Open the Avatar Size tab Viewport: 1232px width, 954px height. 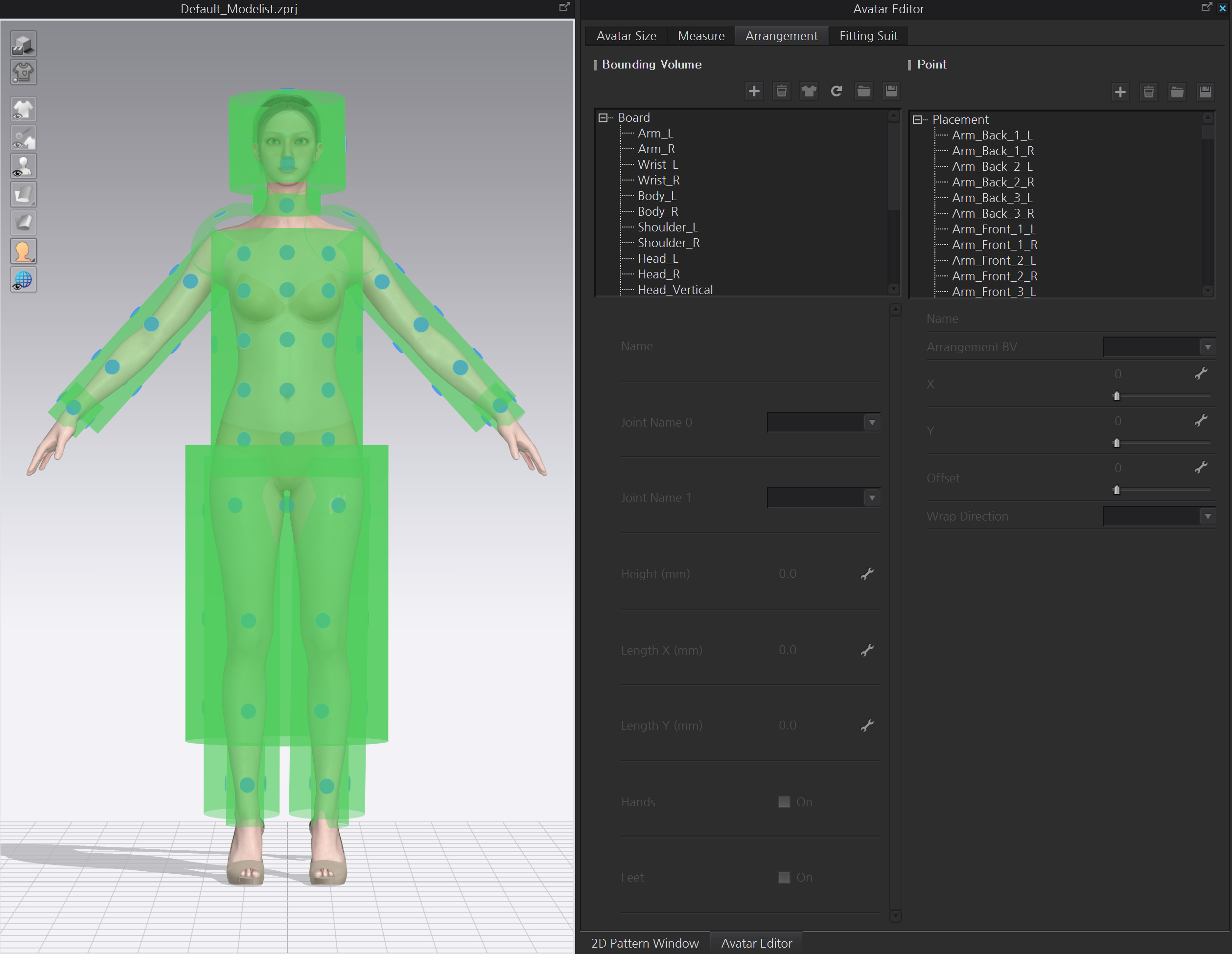pyautogui.click(x=626, y=36)
